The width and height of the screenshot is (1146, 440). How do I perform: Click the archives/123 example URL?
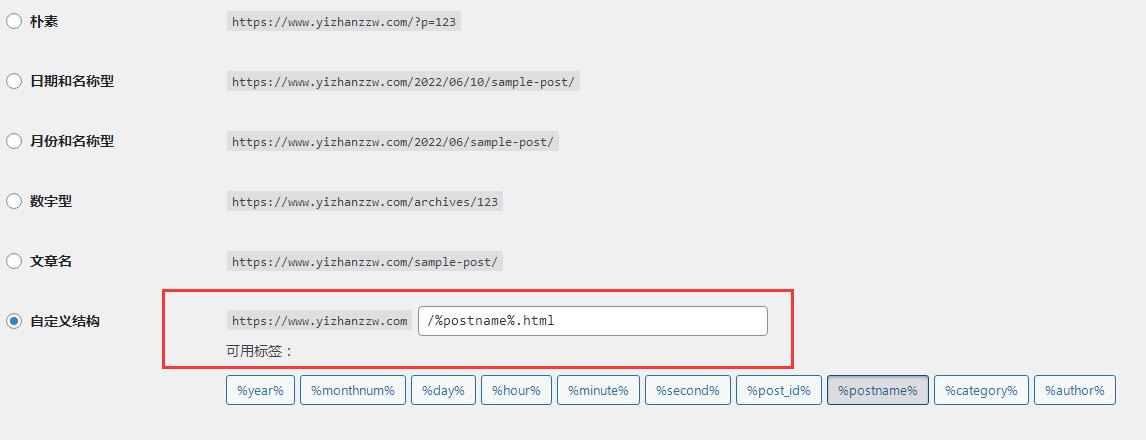(364, 201)
